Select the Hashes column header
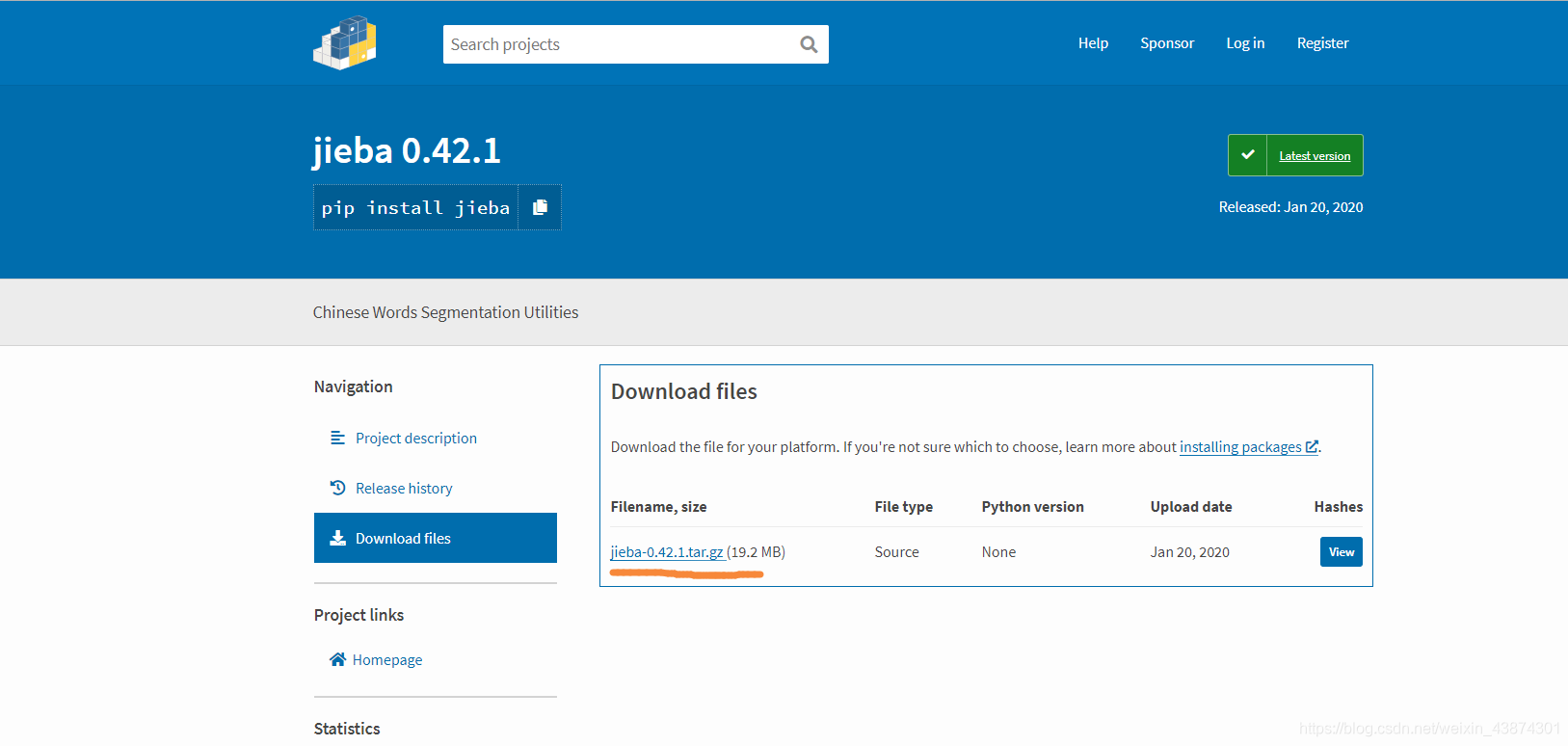The image size is (1568, 746). click(x=1339, y=507)
